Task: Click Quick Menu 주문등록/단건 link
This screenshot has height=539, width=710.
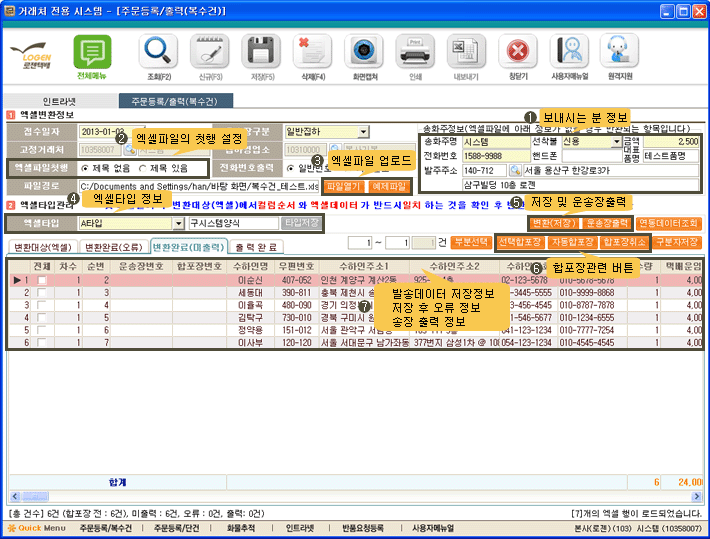Action: [x=176, y=528]
